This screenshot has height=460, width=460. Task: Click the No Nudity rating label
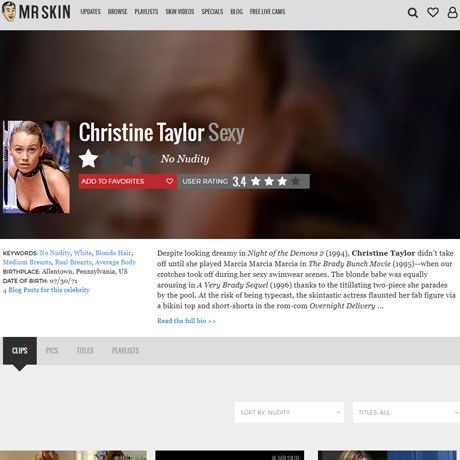pos(185,159)
